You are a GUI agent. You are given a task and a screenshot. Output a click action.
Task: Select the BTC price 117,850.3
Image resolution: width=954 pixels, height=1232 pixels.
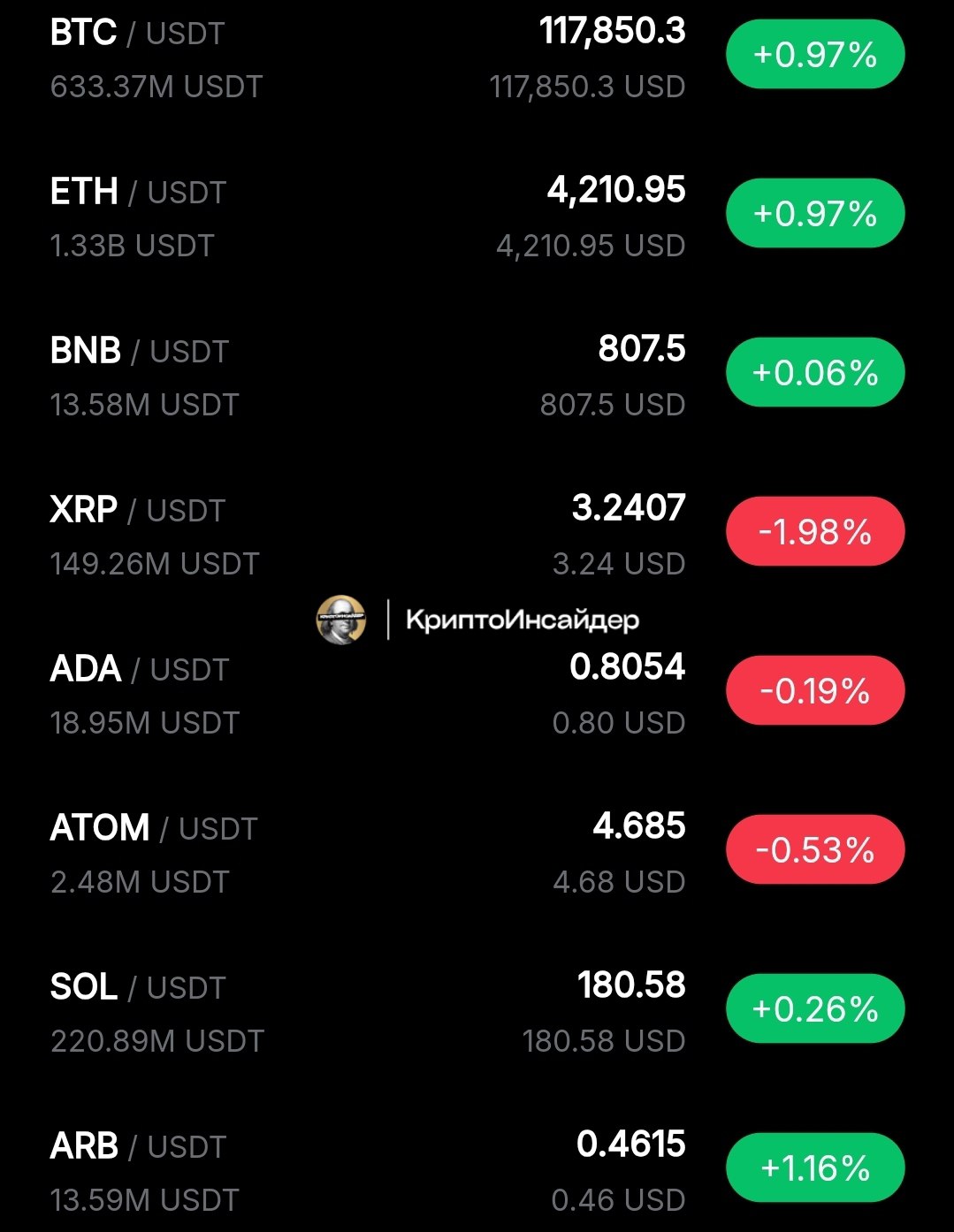point(613,32)
